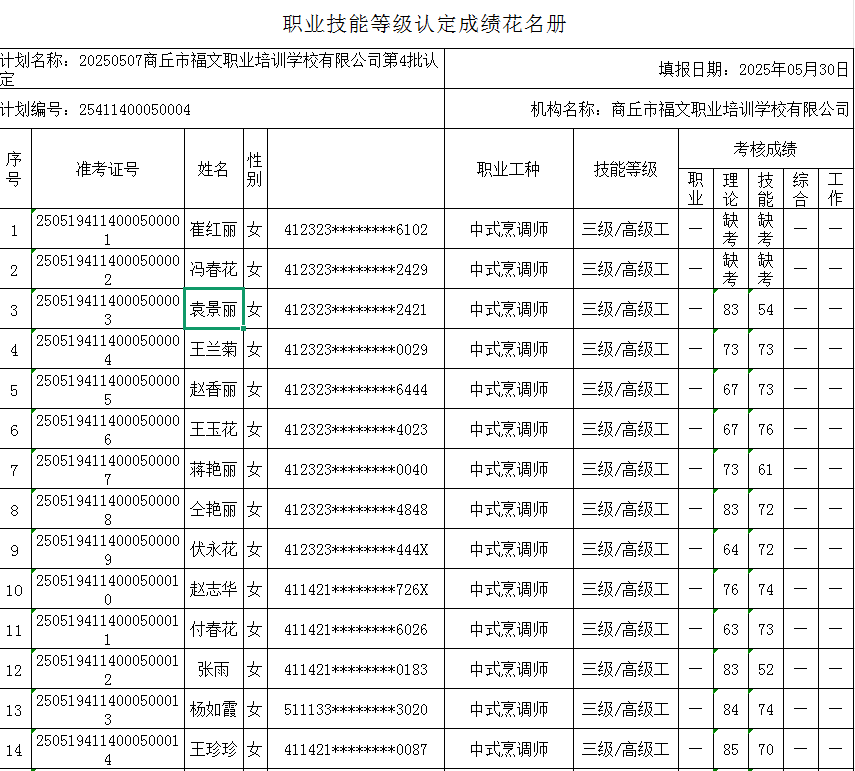Select theory score 64 for 伏永花

tap(731, 549)
